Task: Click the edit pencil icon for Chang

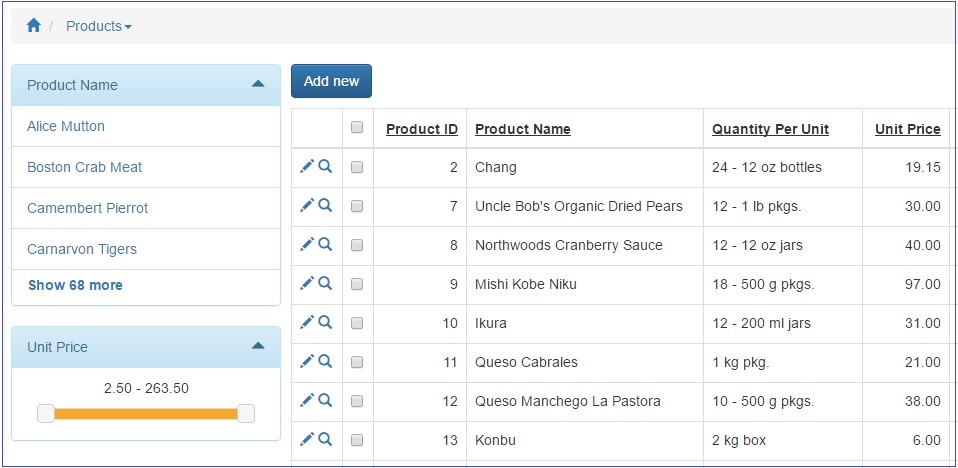Action: click(x=307, y=166)
